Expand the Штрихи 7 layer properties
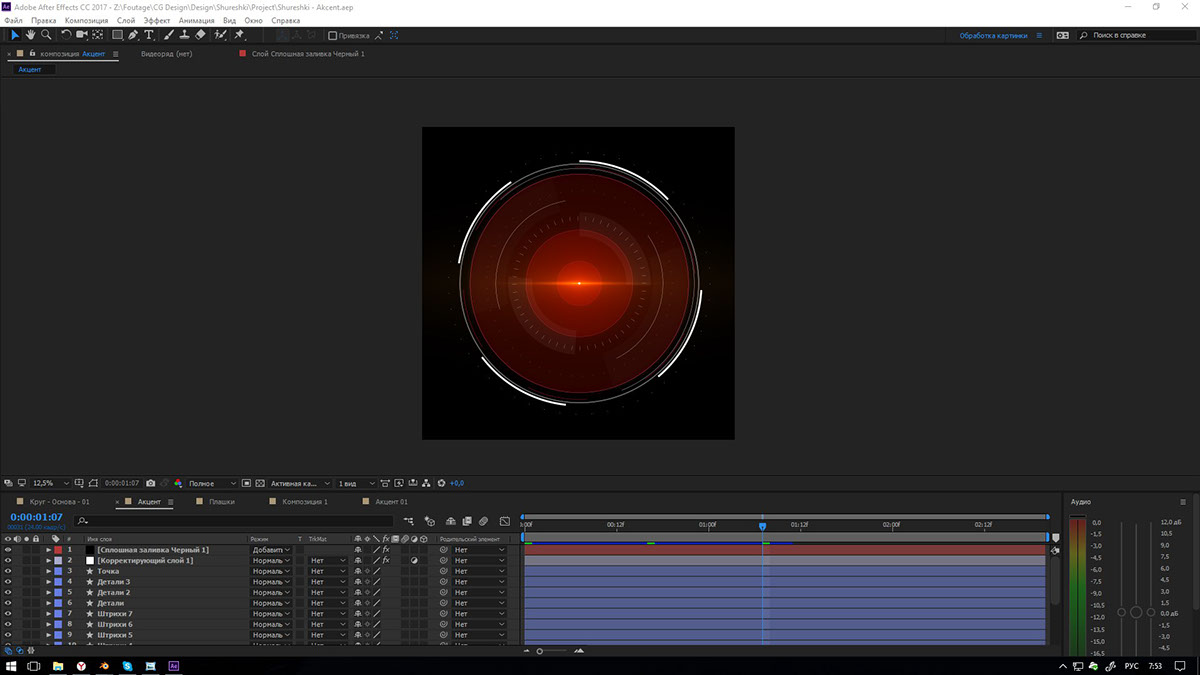This screenshot has height=675, width=1200. pyautogui.click(x=48, y=614)
